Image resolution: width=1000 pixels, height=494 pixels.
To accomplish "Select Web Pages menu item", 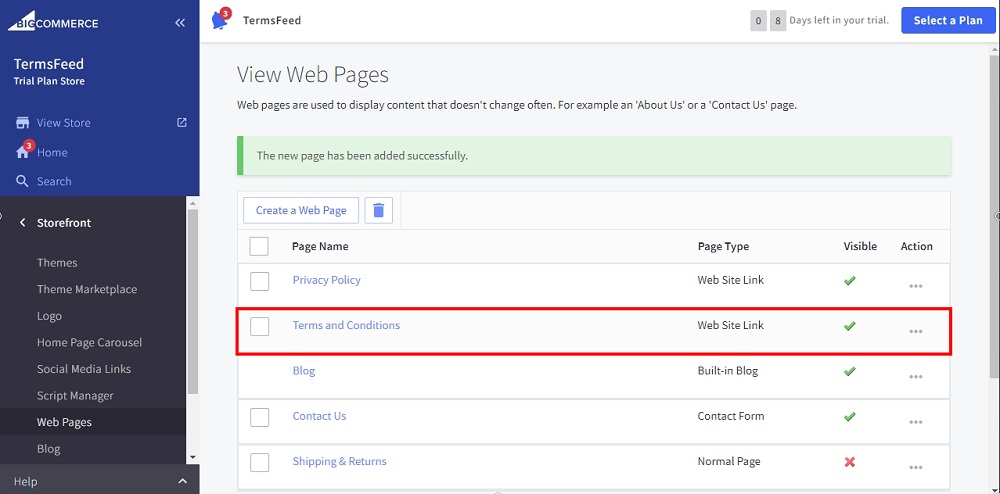I will (64, 422).
